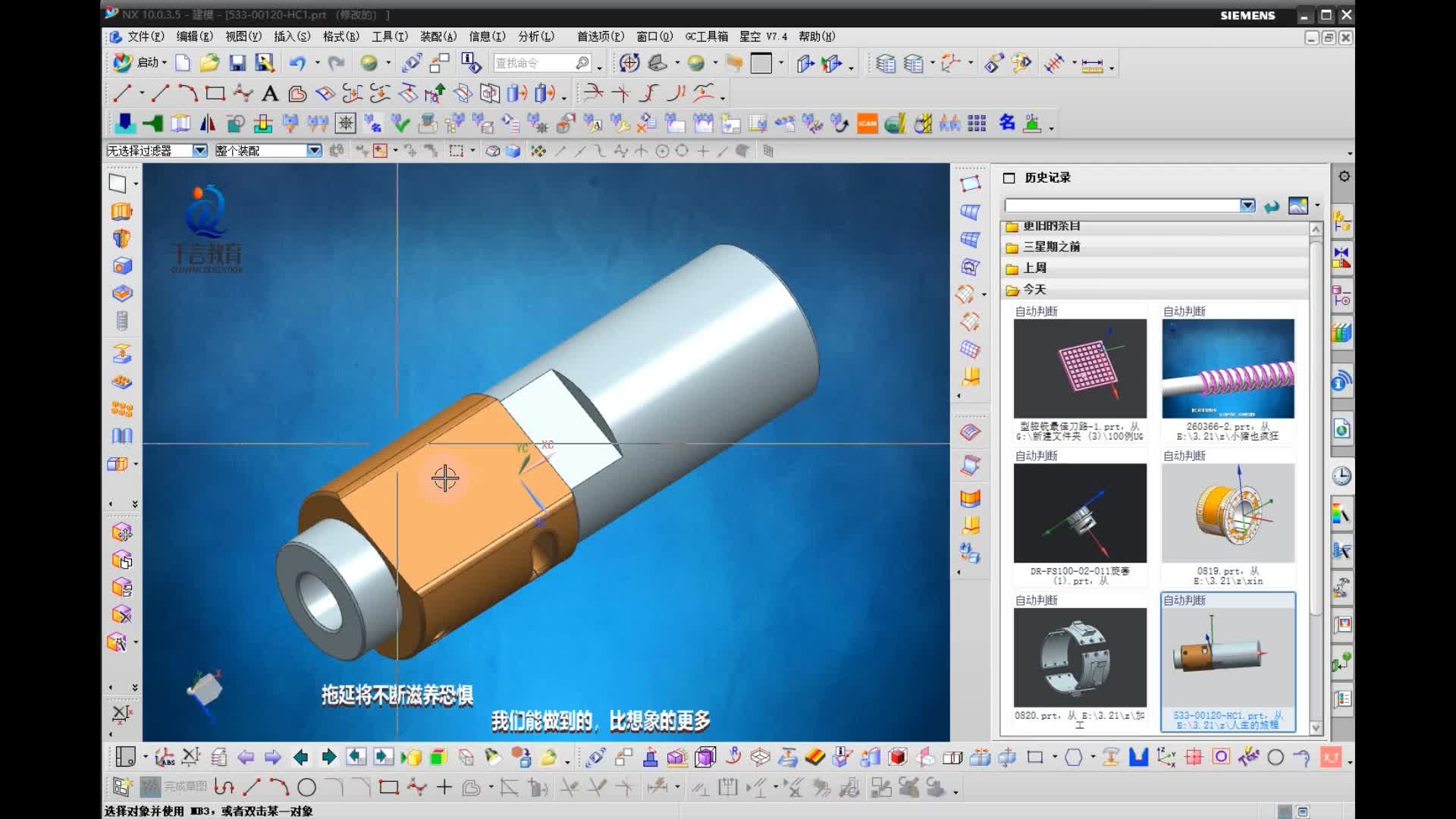The image size is (1456, 819).
Task: Click the Measure Distance ruler icon
Action: pos(1092,64)
